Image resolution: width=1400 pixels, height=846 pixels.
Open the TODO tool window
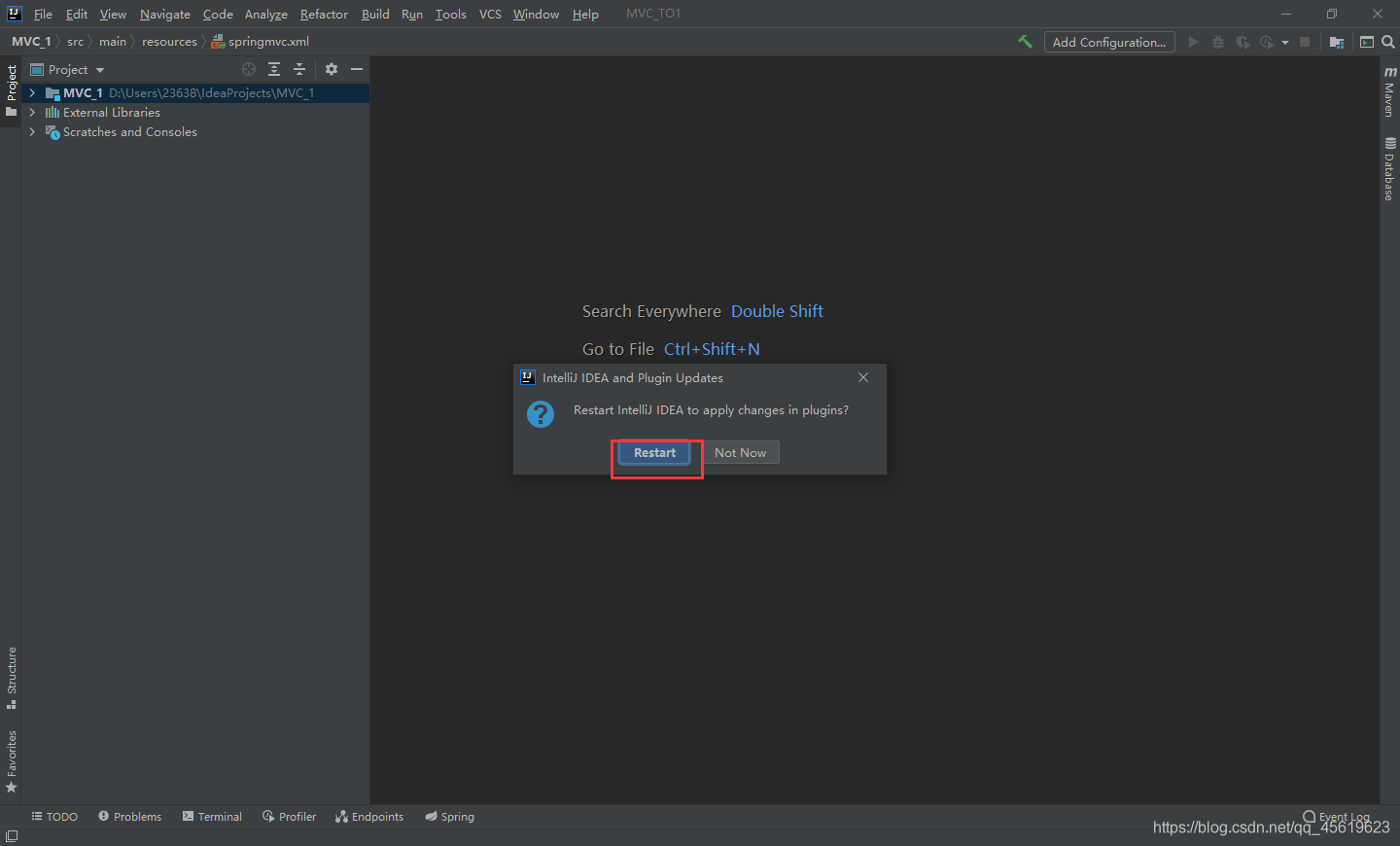pyautogui.click(x=54, y=817)
